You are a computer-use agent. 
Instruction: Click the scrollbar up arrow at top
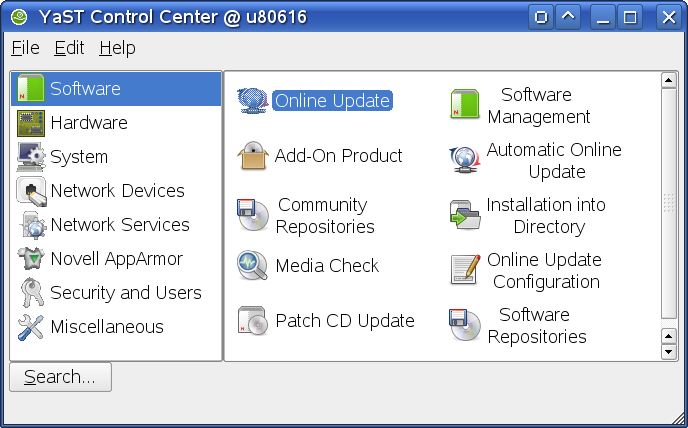pos(668,80)
